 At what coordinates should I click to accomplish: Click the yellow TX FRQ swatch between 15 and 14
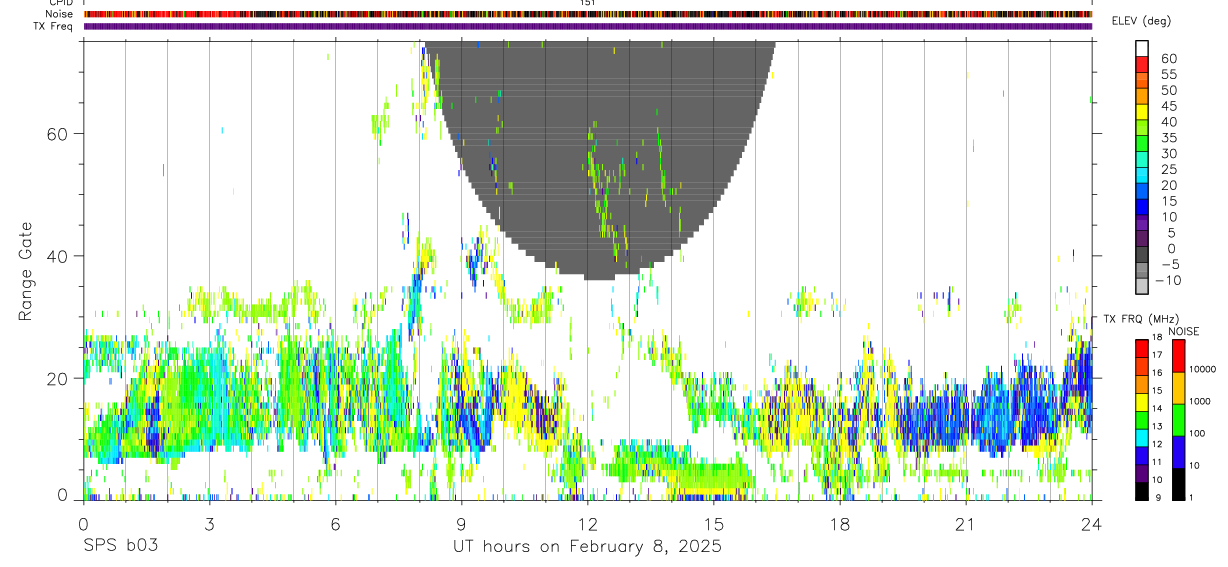point(1142,402)
